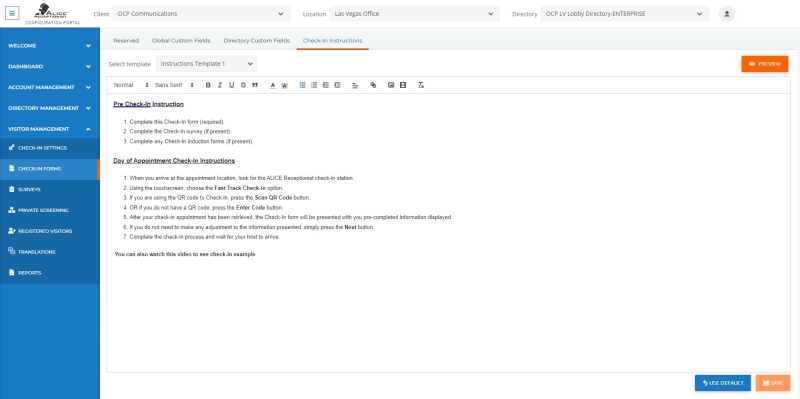The image size is (800, 399).
Task: Click the line about pressing the Next button
Action: [x=252, y=227]
